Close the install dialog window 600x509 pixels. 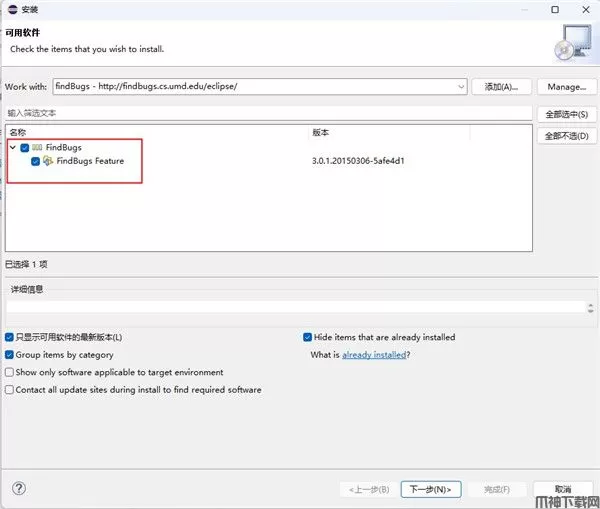tap(586, 10)
